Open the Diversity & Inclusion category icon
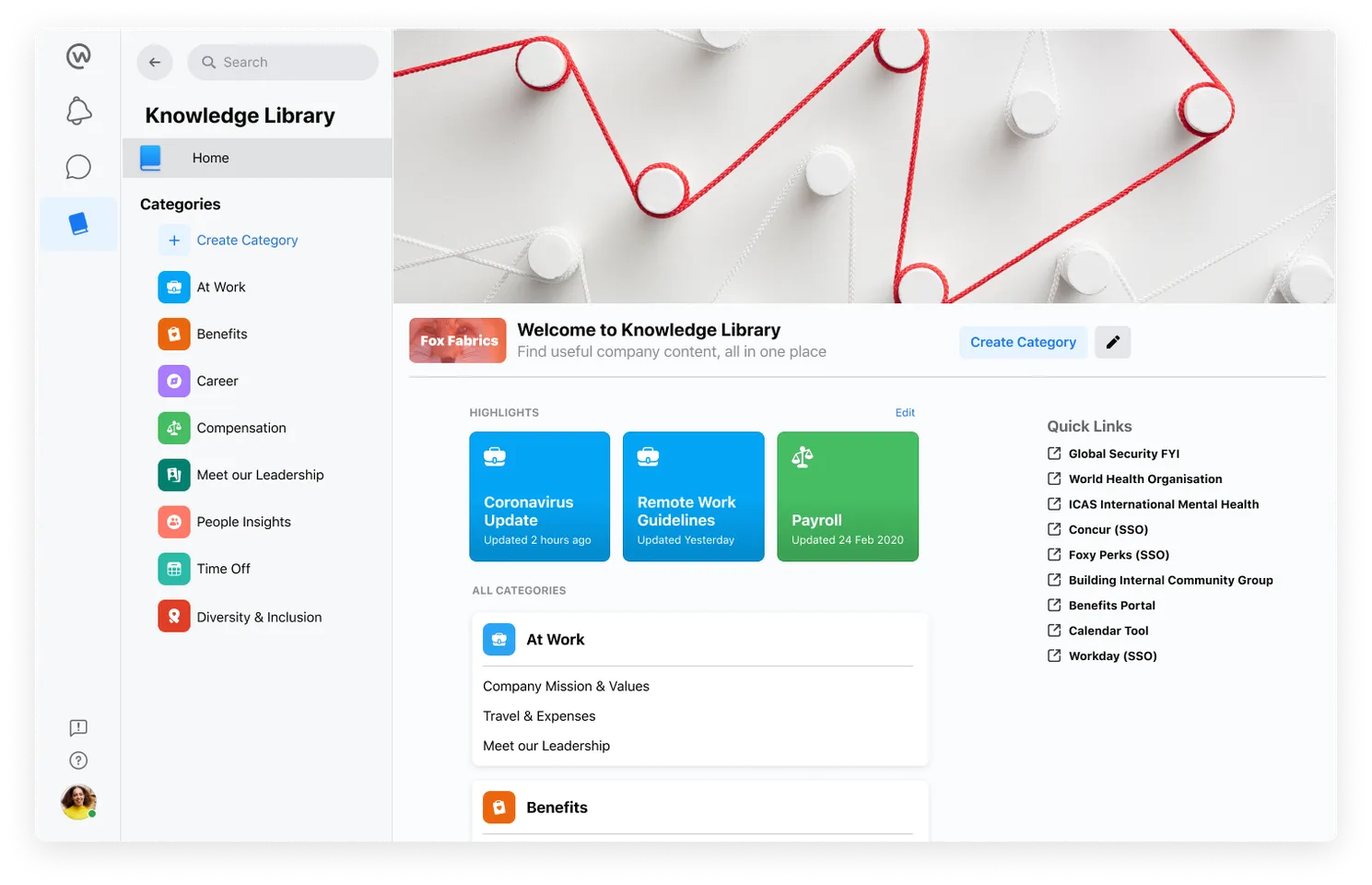This screenshot has height=885, width=1372. pyautogui.click(x=174, y=616)
